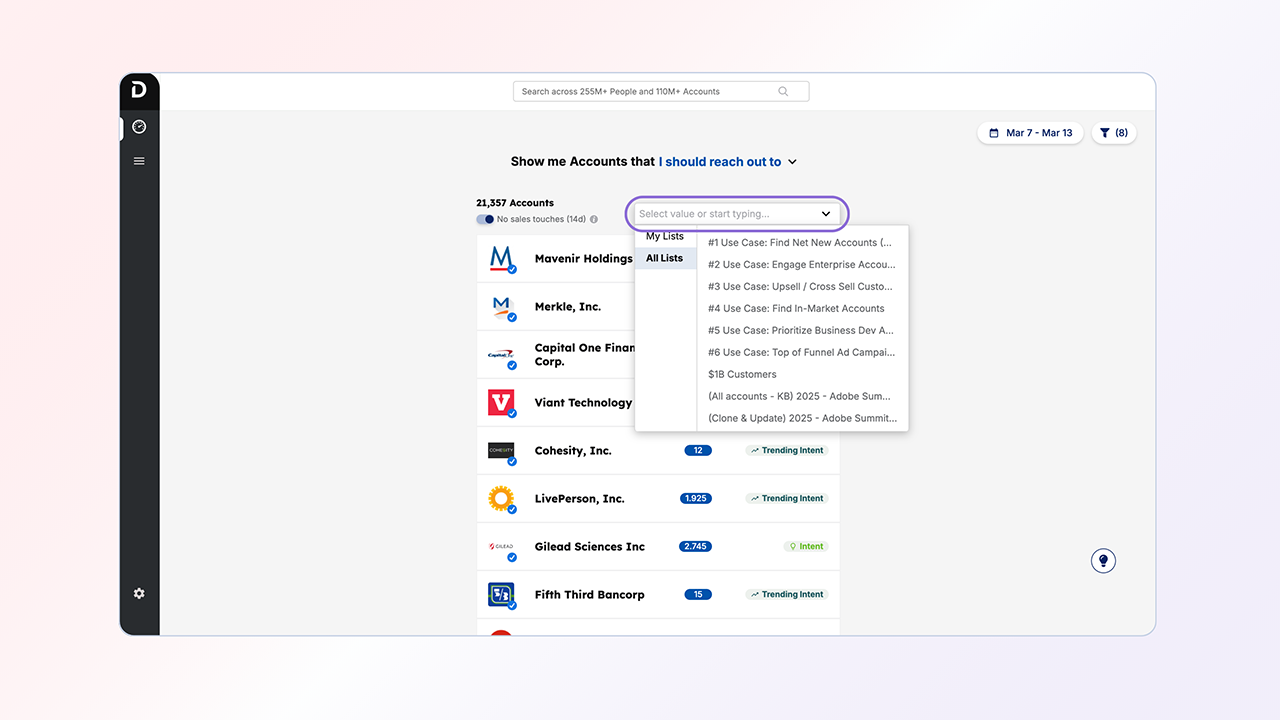Select '#3 Use Case: Upsell / Cross Sell'
This screenshot has height=720, width=1280.
pyautogui.click(x=802, y=286)
